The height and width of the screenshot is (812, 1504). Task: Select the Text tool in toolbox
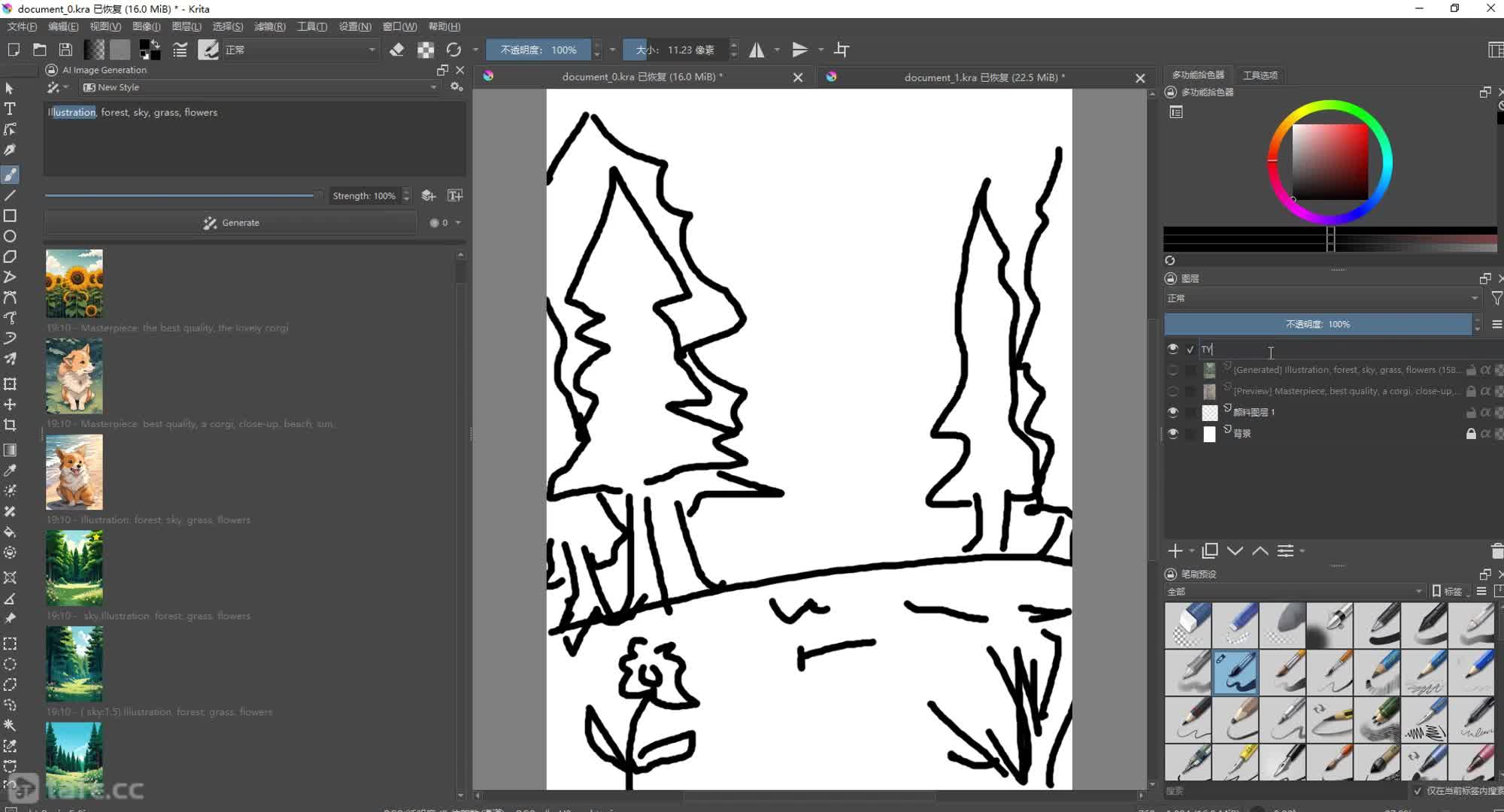(x=10, y=109)
